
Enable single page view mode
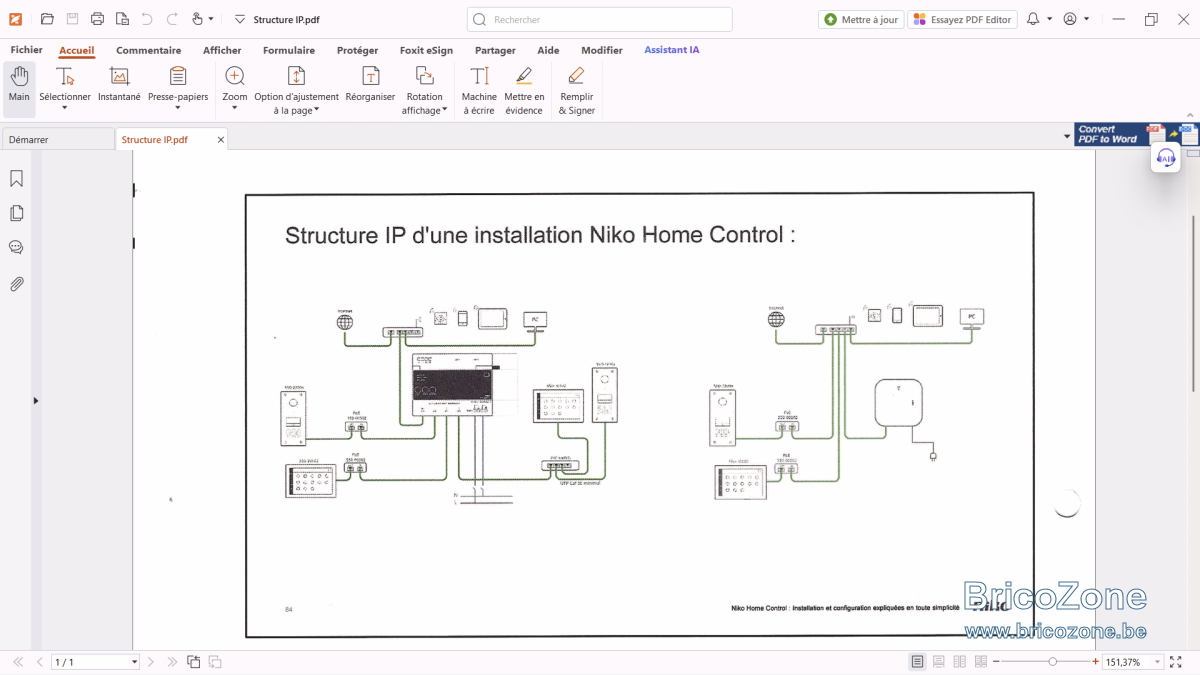click(x=918, y=662)
